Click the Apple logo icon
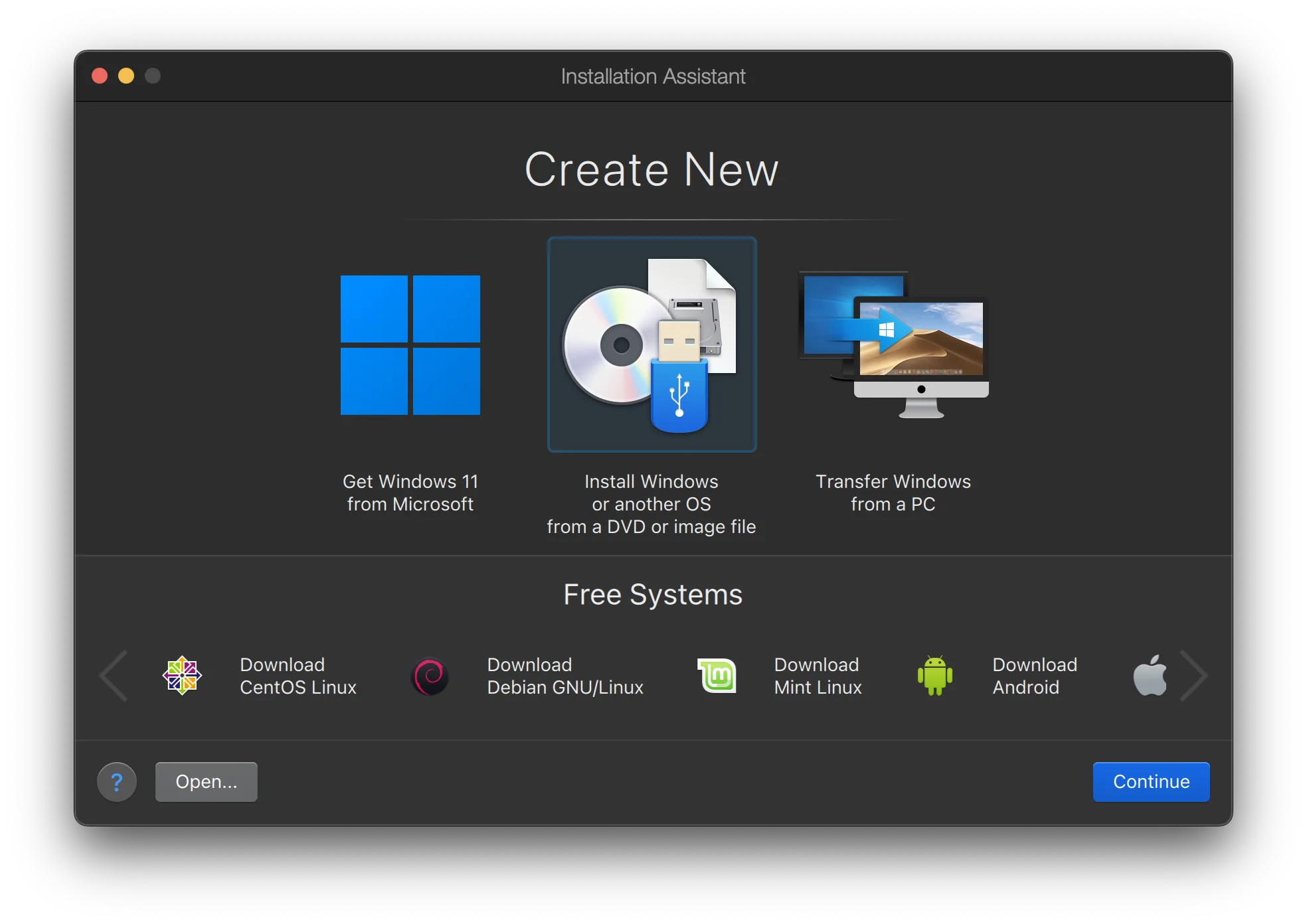Image resolution: width=1307 pixels, height=924 pixels. 1150,676
